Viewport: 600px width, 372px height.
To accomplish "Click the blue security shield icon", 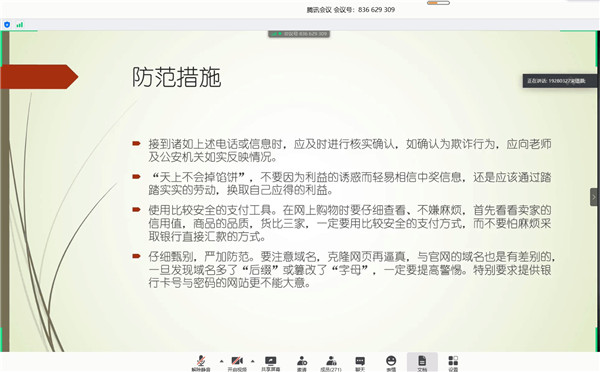I will pos(7,25).
